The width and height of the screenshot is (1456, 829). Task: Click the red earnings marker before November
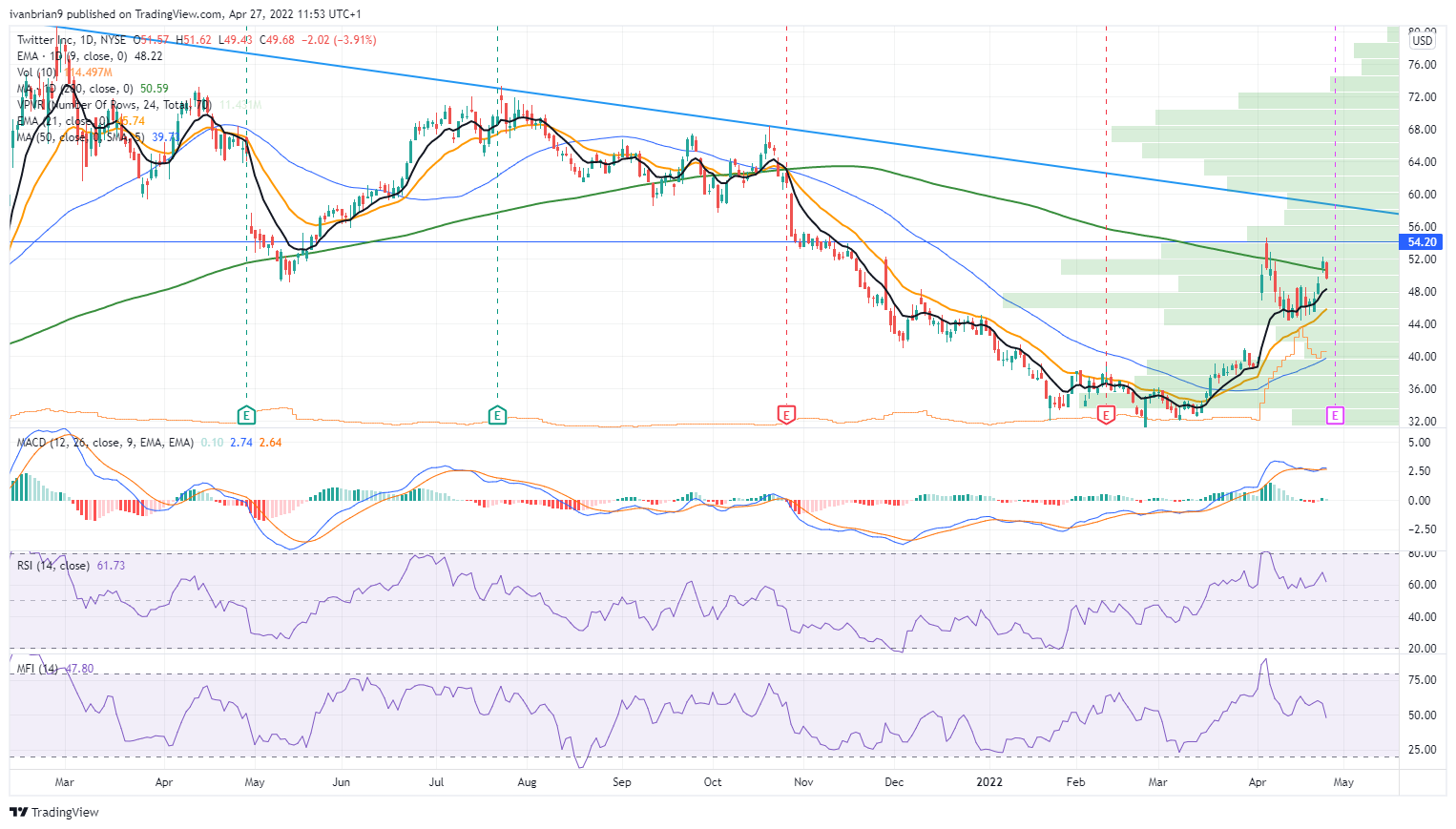coord(786,415)
